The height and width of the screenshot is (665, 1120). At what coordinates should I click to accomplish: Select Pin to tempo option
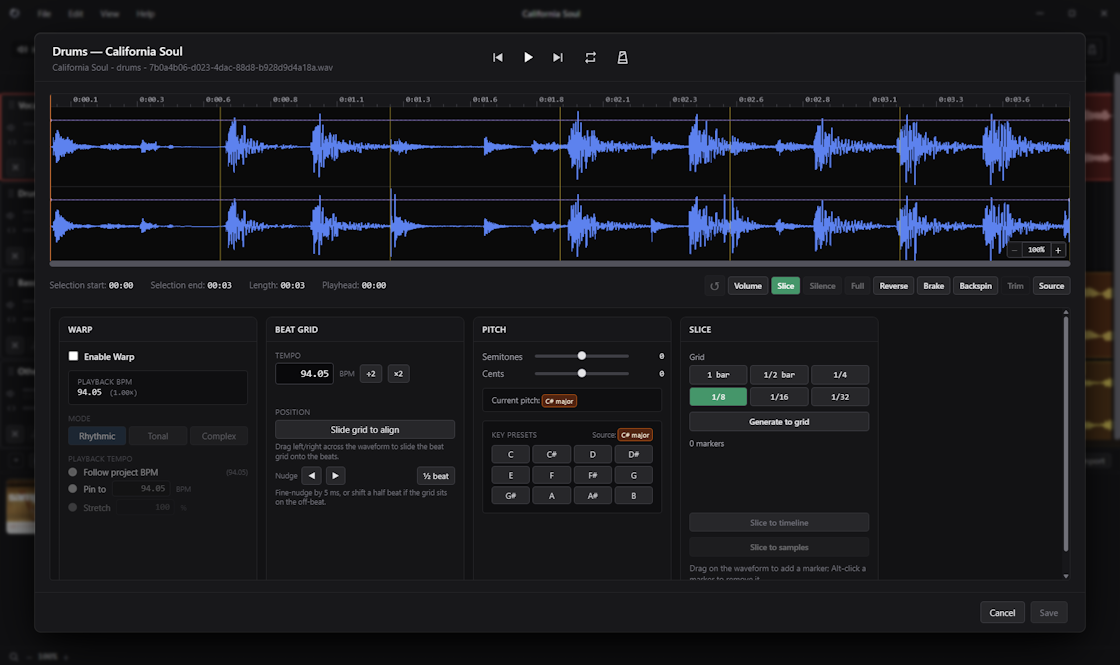73,489
